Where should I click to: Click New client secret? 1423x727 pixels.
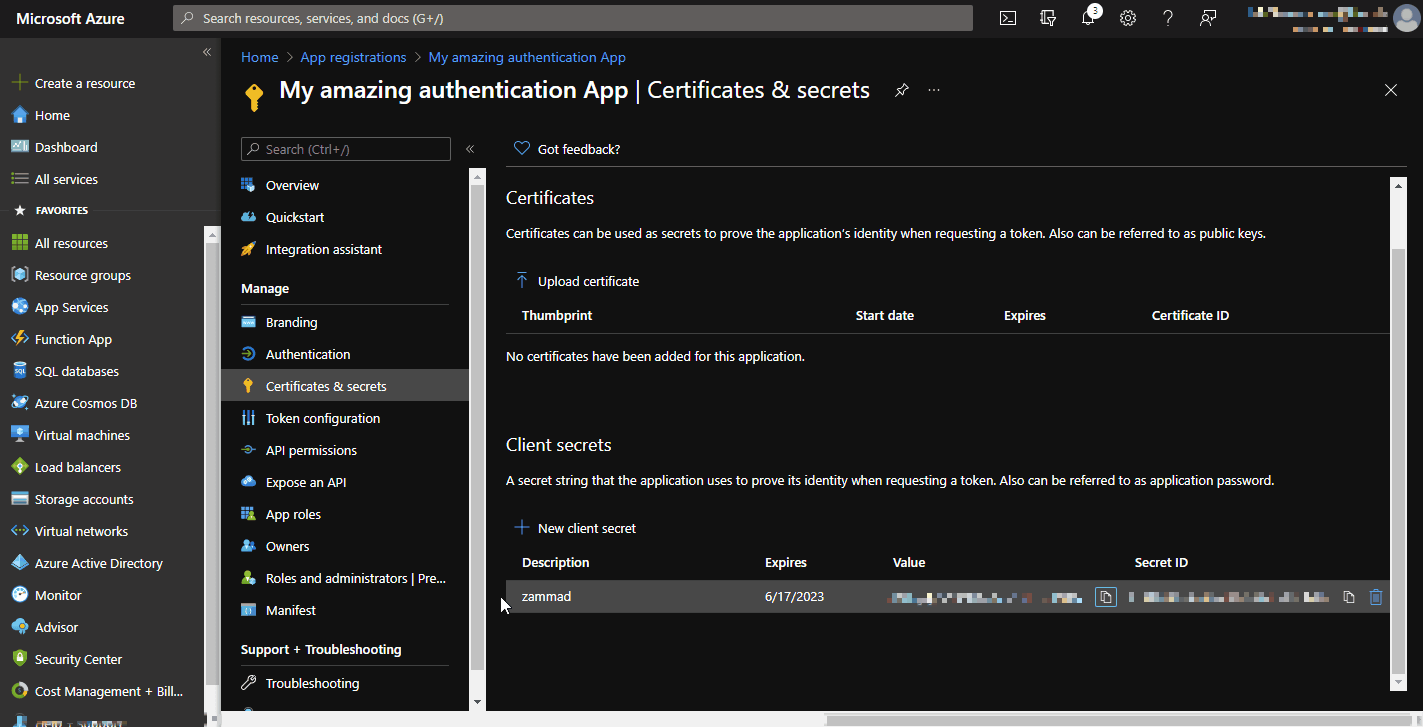(575, 528)
